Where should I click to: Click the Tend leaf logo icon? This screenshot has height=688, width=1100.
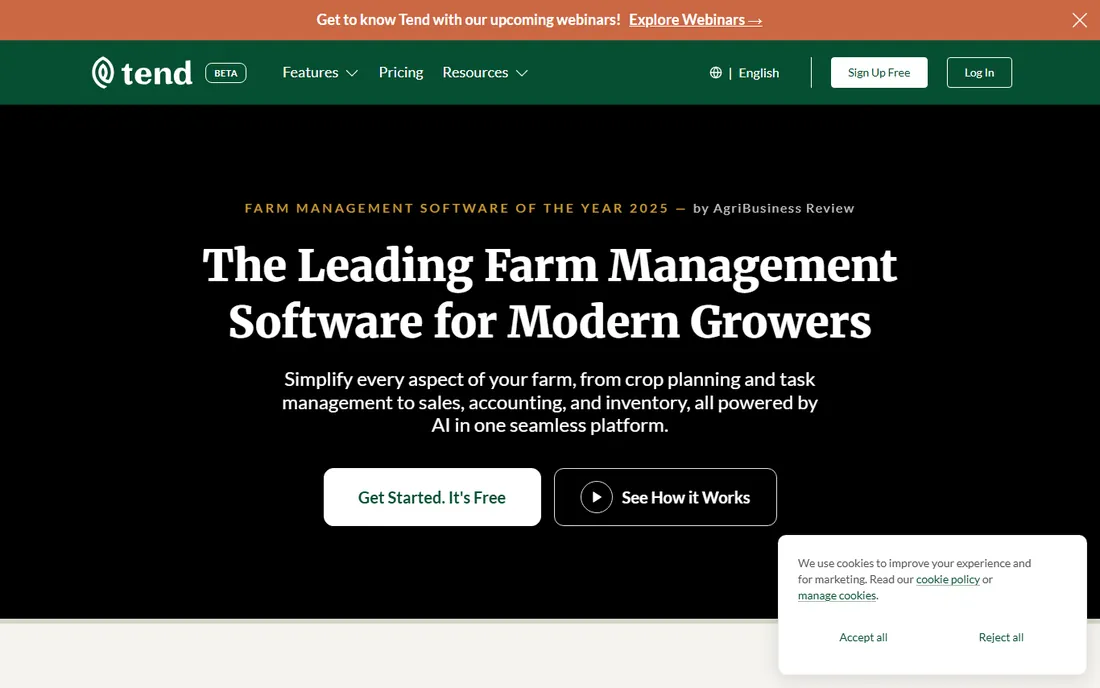pyautogui.click(x=103, y=72)
